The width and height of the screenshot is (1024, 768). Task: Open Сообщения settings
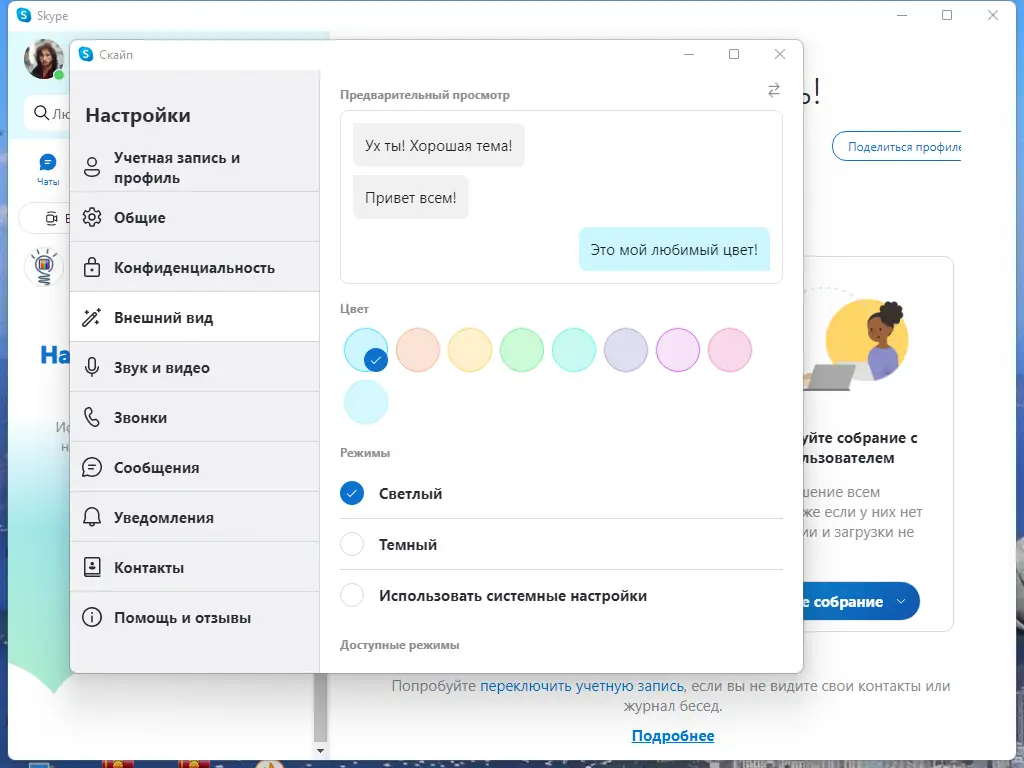156,467
